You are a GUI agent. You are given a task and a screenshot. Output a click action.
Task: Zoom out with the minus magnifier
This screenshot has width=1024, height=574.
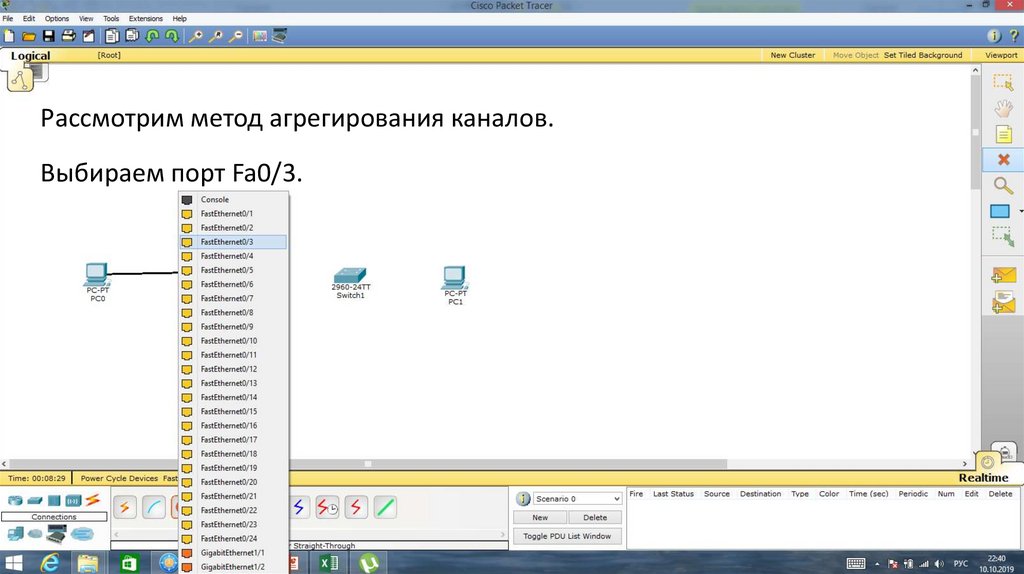pyautogui.click(x=236, y=37)
